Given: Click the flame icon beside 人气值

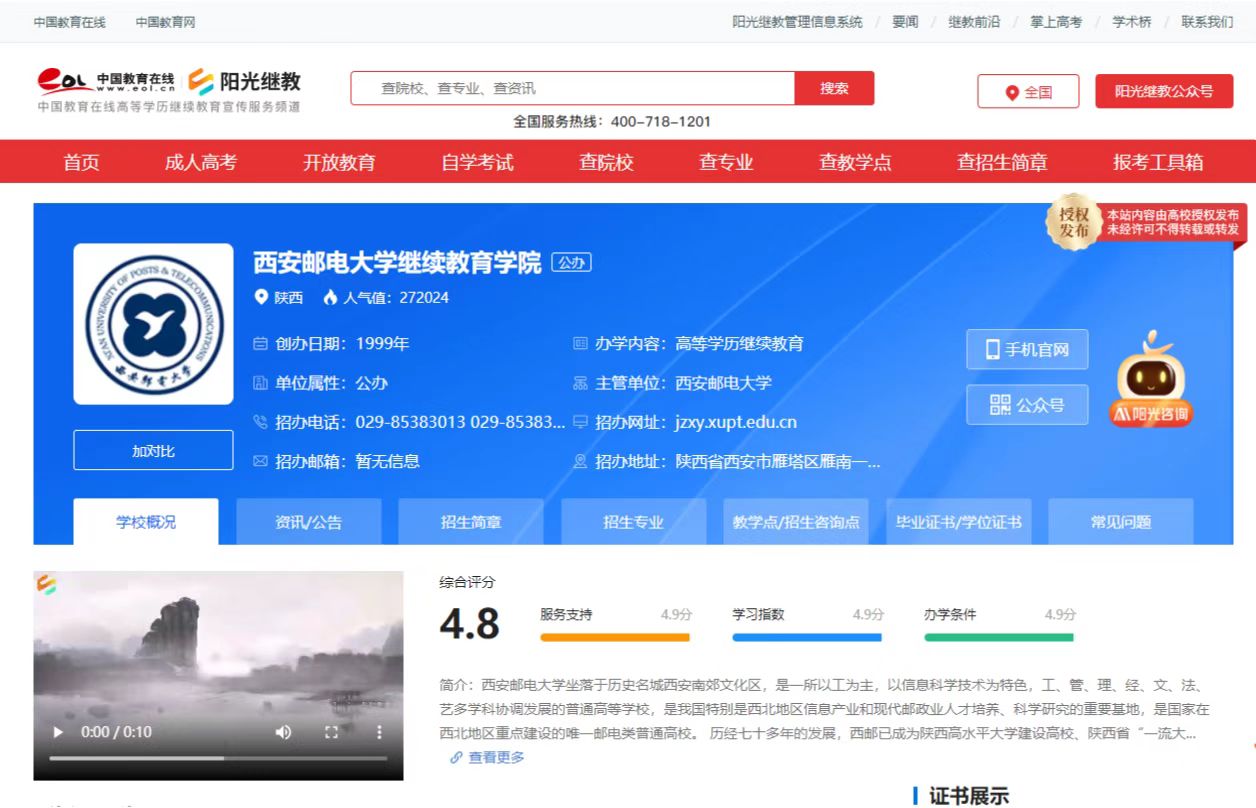Looking at the screenshot, I should (x=331, y=297).
